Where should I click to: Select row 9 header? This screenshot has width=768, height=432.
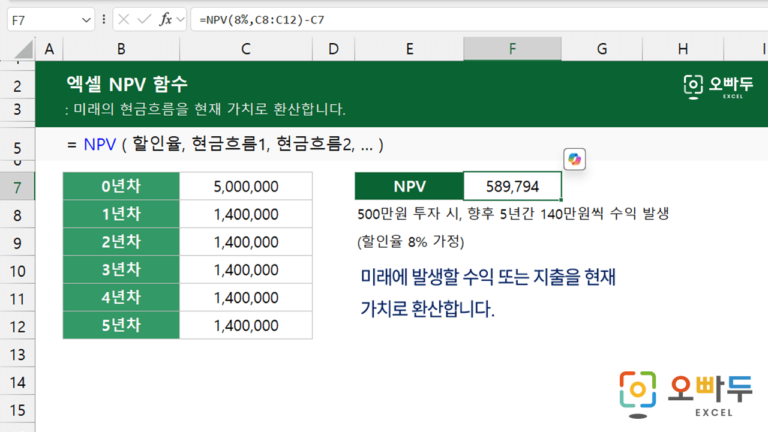tap(17, 243)
